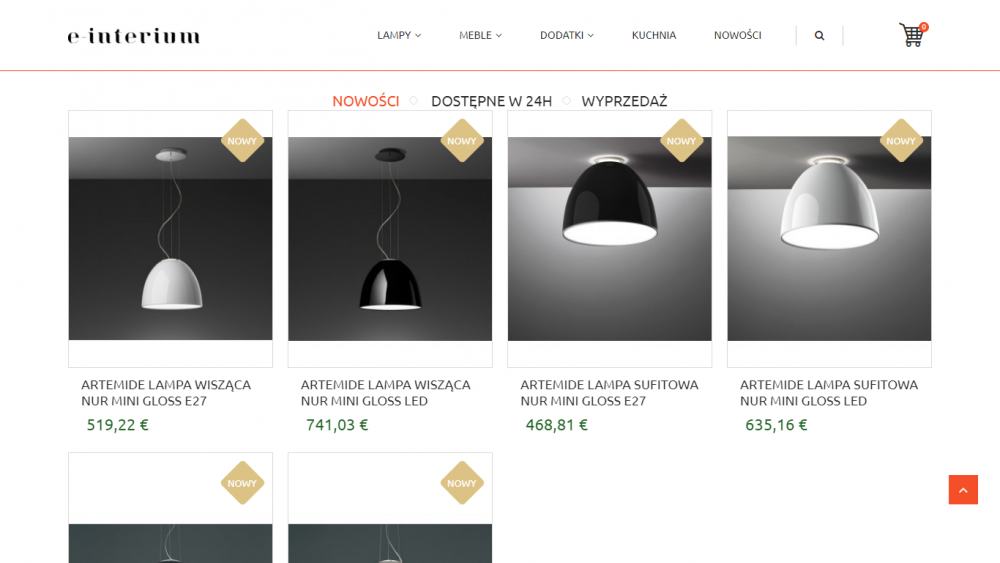Screen dimensions: 1000x563
Task: Switch to the WYPRZEDAŻ tab
Action: pyautogui.click(x=624, y=101)
